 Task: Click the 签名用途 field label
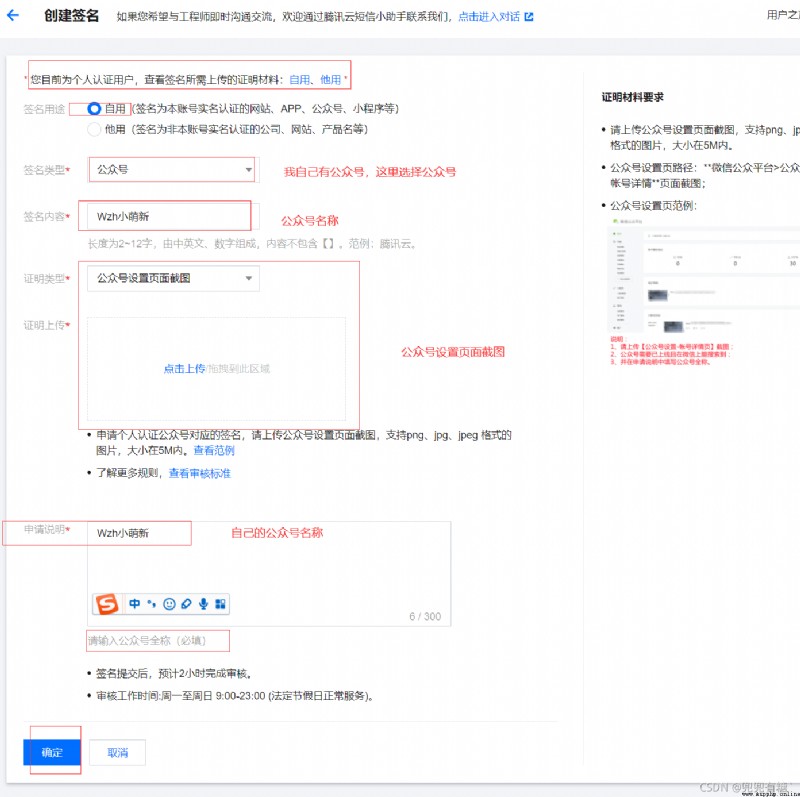(x=44, y=109)
